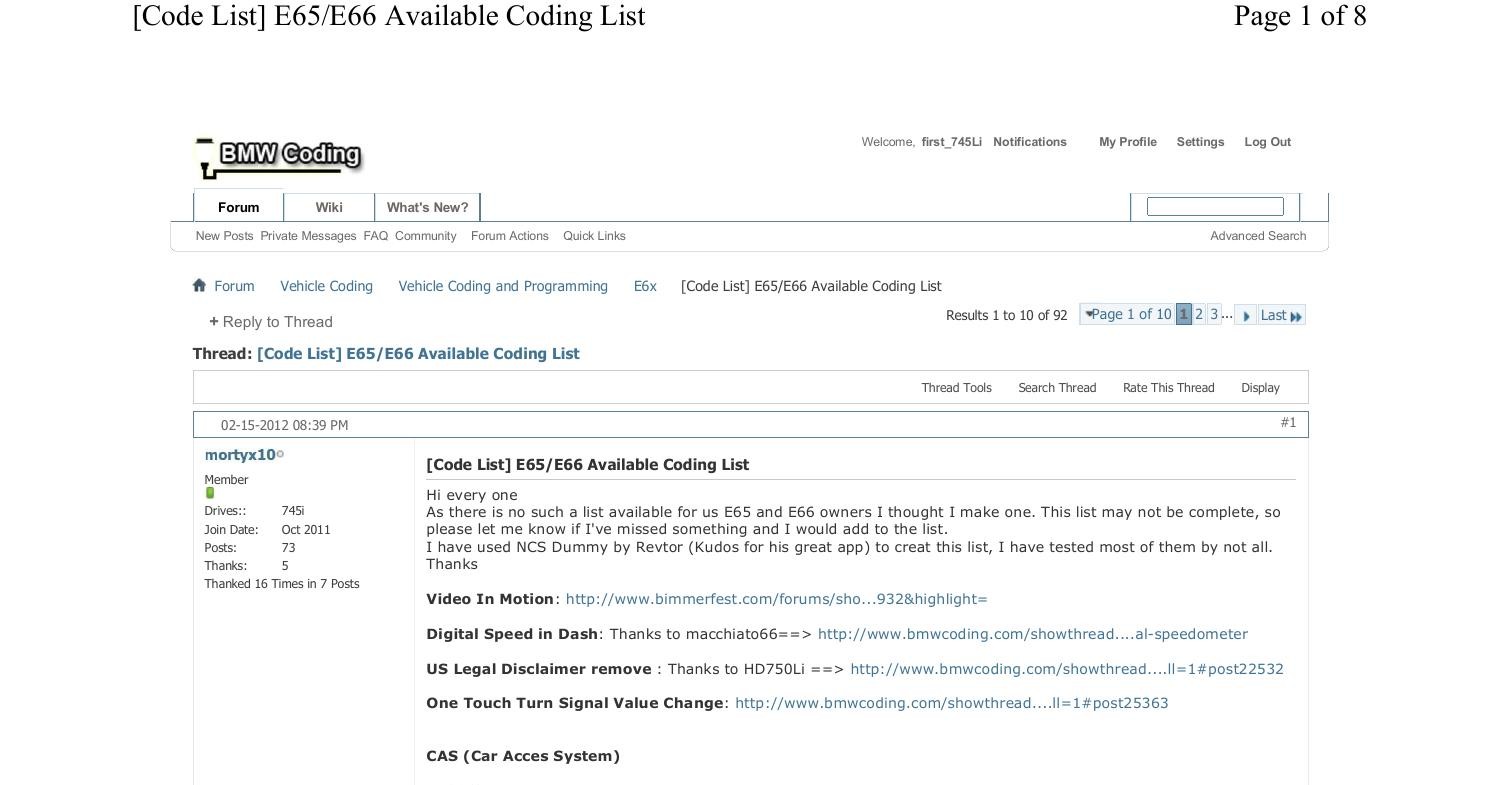This screenshot has width=1500, height=785.
Task: Open Thread Tools dropdown
Action: (956, 387)
